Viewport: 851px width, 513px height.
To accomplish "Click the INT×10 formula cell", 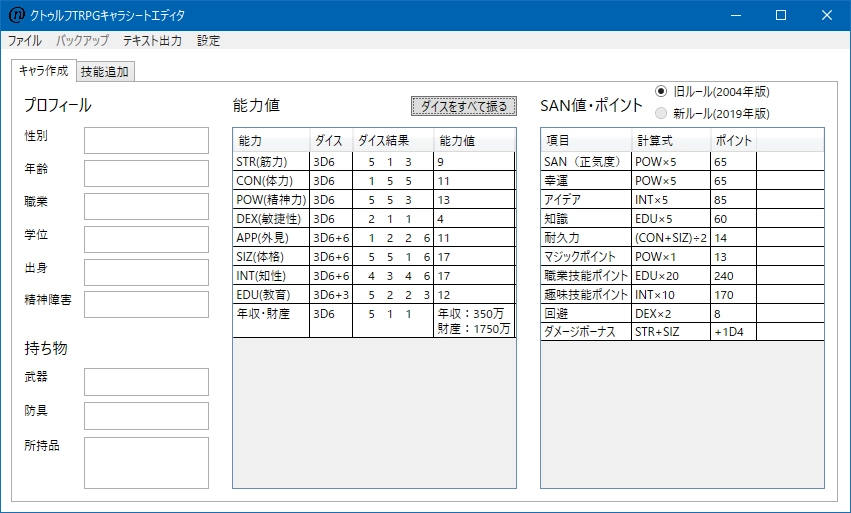I will 671,295.
